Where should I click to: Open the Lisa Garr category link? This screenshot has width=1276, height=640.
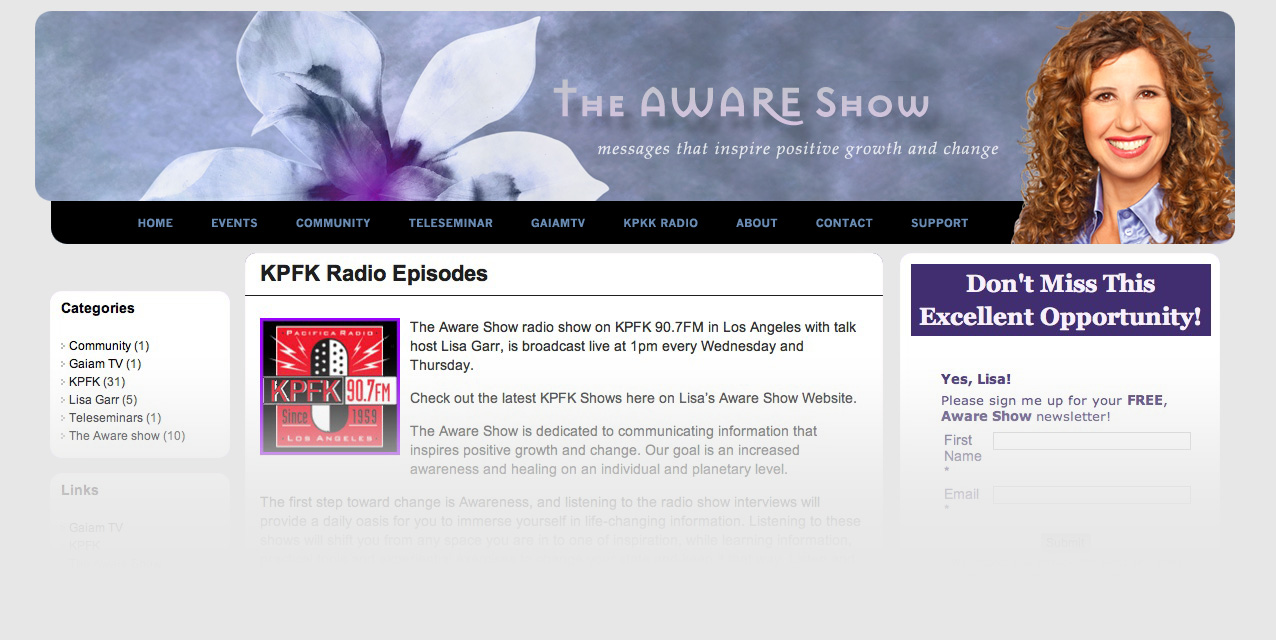tap(94, 400)
